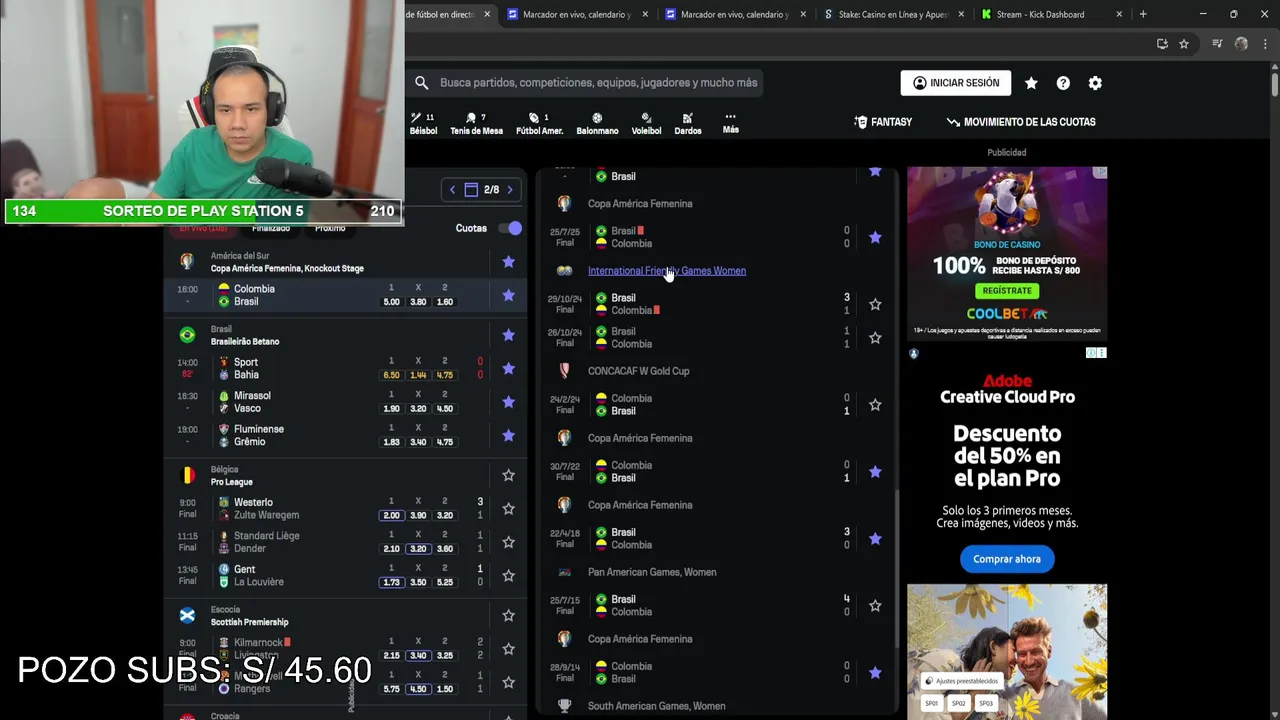This screenshot has height=720, width=1280.
Task: Click the South American Games trophy icon
Action: point(564,706)
